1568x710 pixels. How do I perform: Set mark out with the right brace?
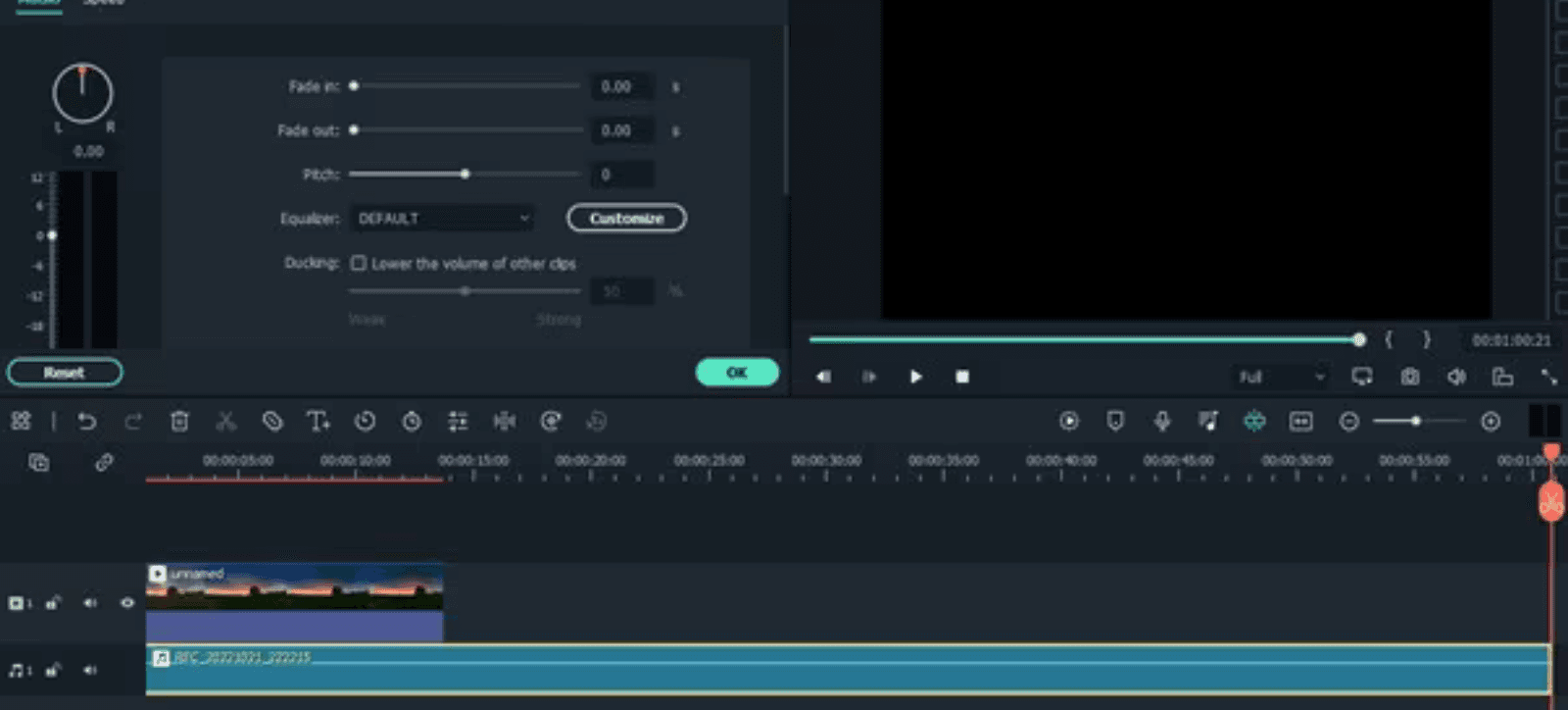1427,339
